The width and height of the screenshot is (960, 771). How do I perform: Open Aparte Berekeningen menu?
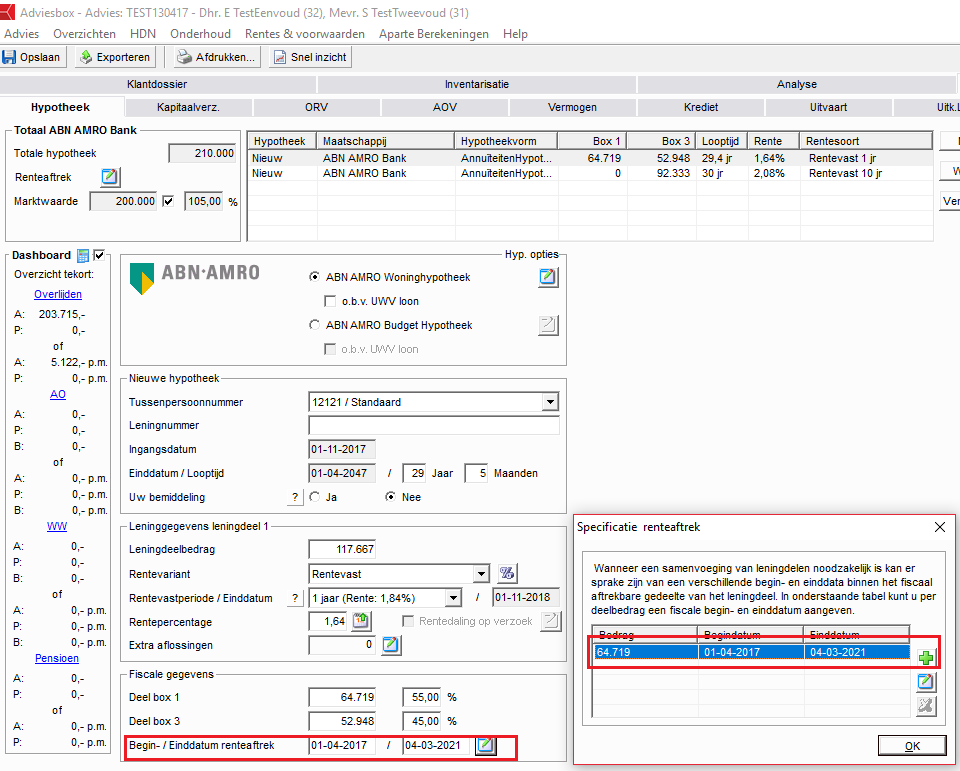(x=433, y=34)
